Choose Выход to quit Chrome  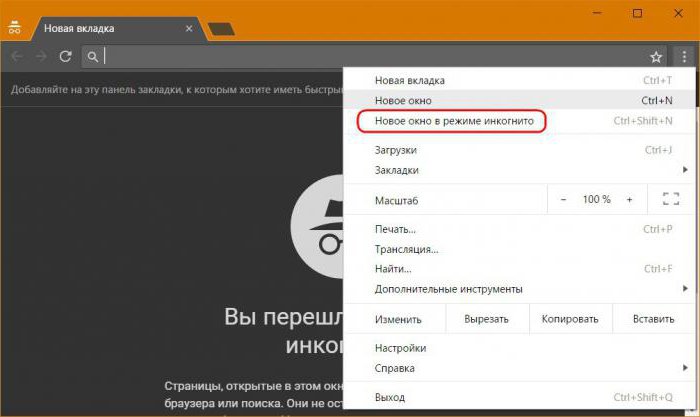[x=519, y=397]
